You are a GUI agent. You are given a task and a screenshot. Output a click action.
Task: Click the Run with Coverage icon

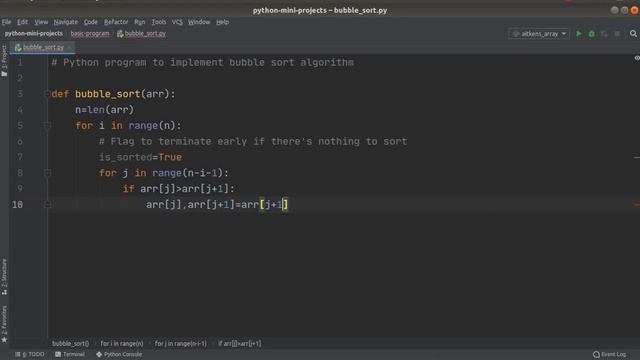(604, 34)
